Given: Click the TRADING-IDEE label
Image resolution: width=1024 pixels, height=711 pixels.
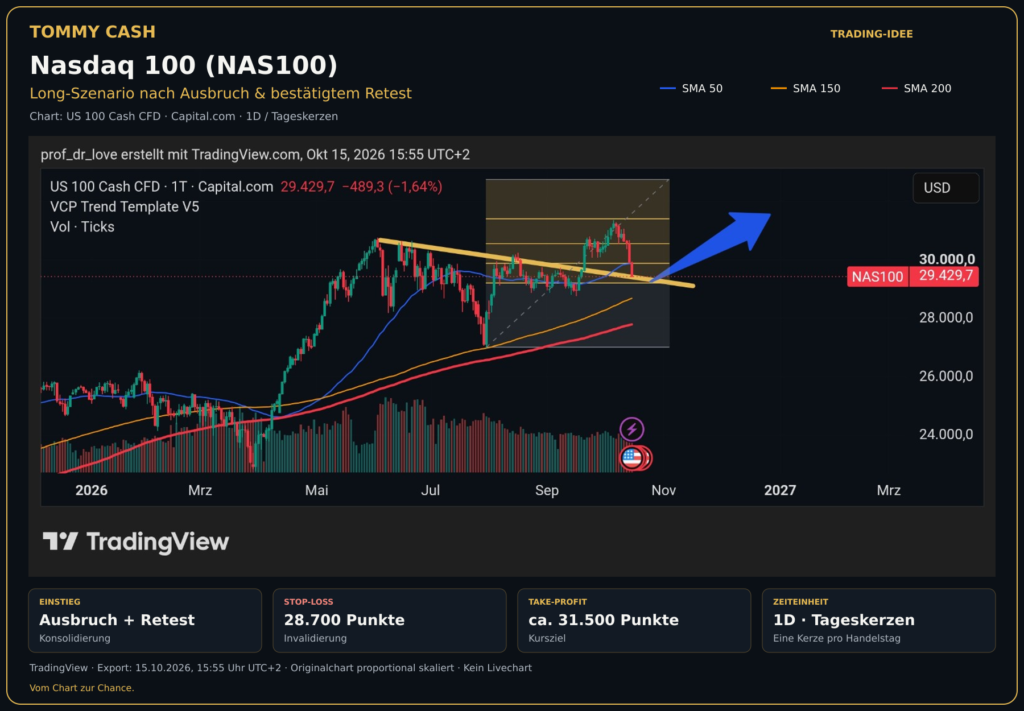Looking at the screenshot, I should 871,34.
